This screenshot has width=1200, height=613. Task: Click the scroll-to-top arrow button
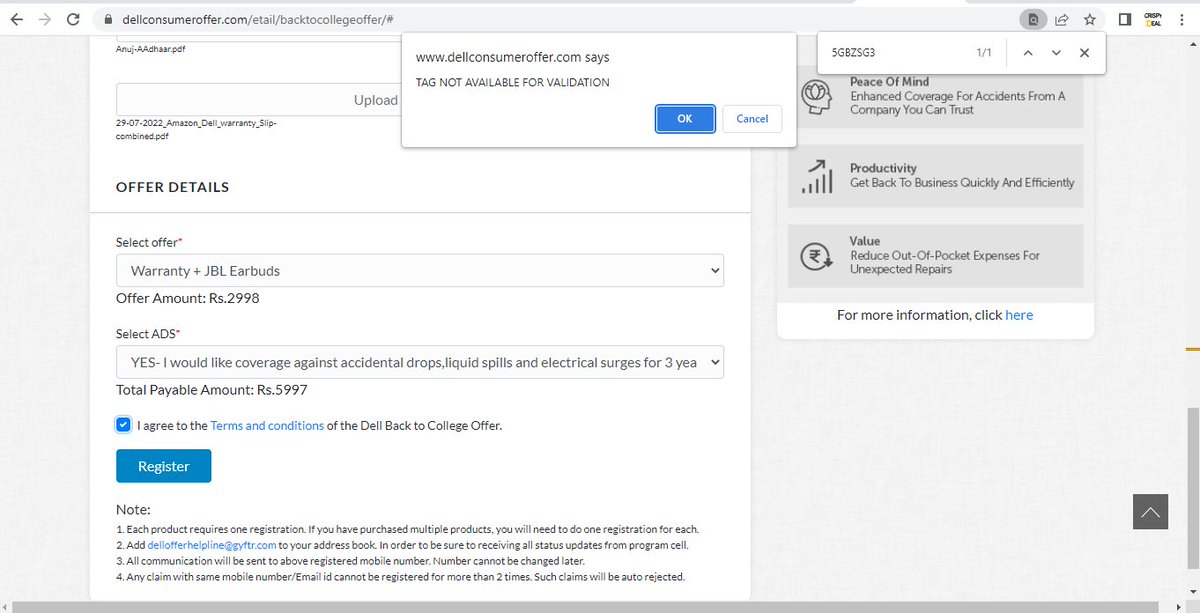pyautogui.click(x=1150, y=512)
